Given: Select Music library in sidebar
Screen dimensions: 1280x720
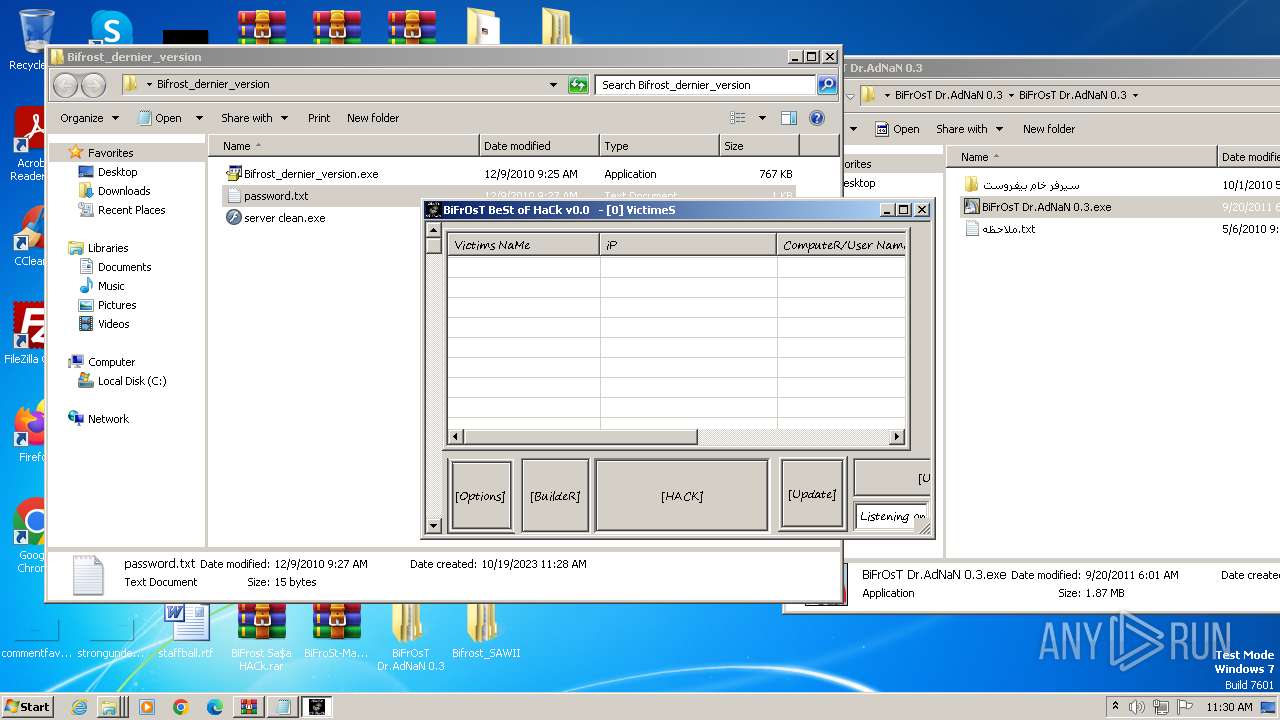Looking at the screenshot, I should (111, 286).
